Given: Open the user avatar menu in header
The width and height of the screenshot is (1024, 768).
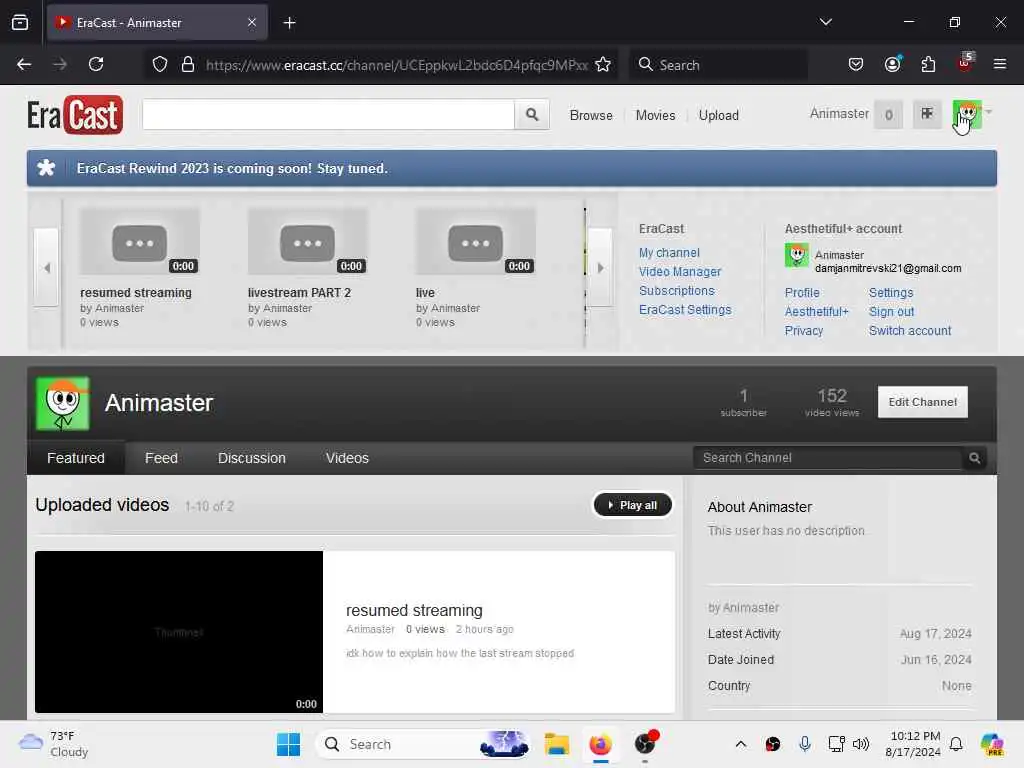Looking at the screenshot, I should click(x=967, y=115).
